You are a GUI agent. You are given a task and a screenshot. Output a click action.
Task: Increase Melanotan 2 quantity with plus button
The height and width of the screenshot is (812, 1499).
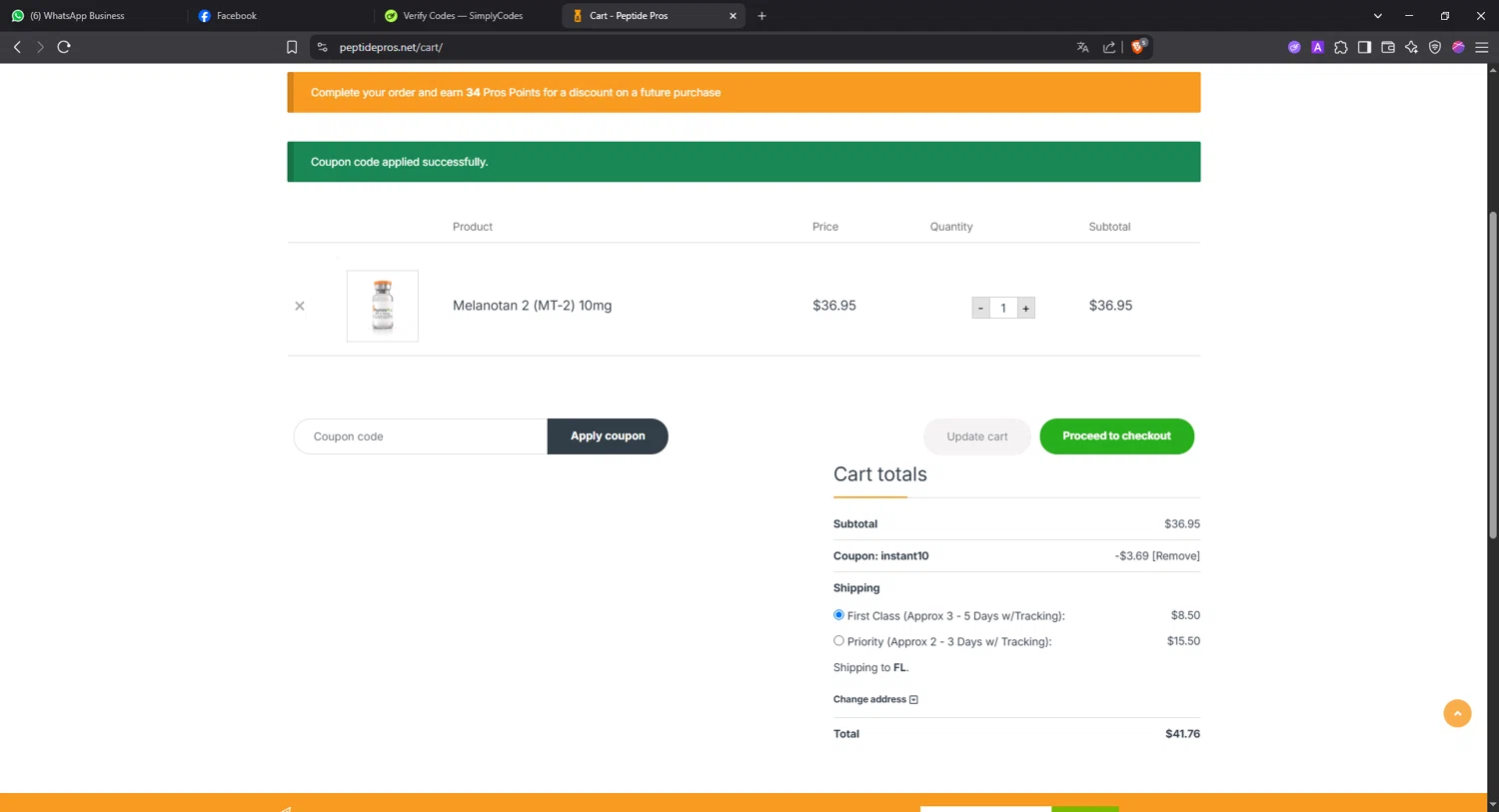[x=1025, y=308]
